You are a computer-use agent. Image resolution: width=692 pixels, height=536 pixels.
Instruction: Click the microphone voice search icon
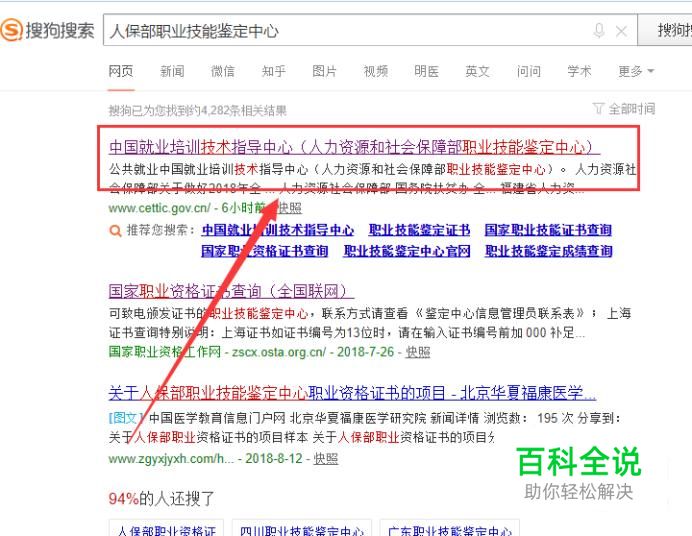pos(599,30)
